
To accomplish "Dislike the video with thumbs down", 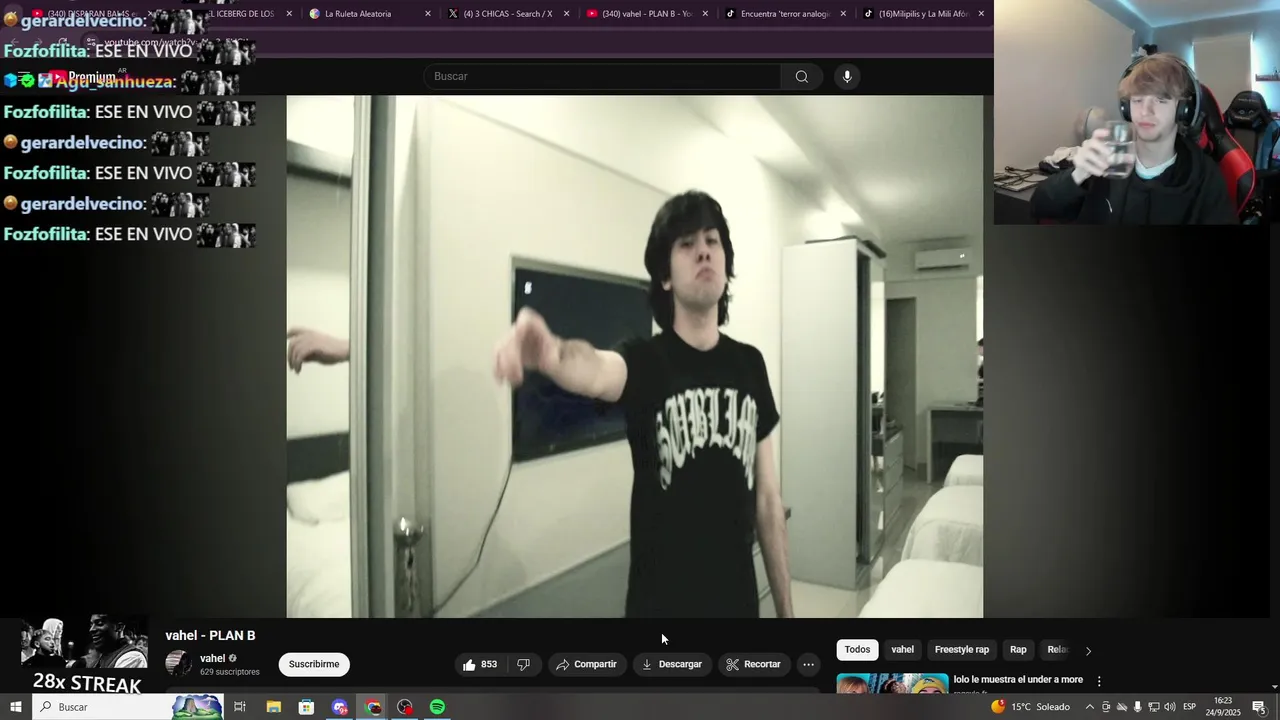I will pyautogui.click(x=523, y=664).
